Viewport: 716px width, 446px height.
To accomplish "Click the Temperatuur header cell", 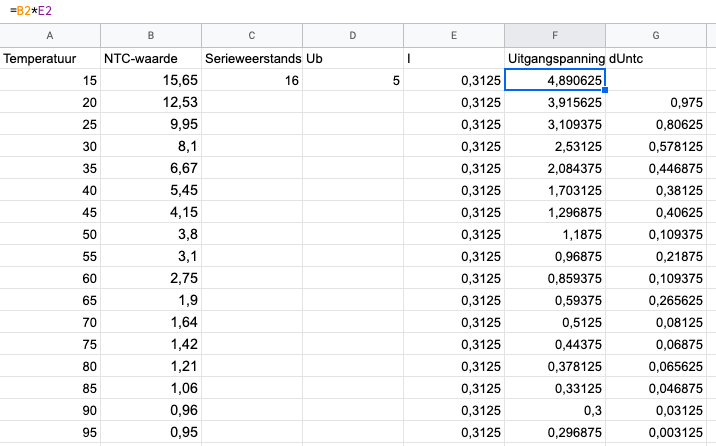I will [50, 58].
